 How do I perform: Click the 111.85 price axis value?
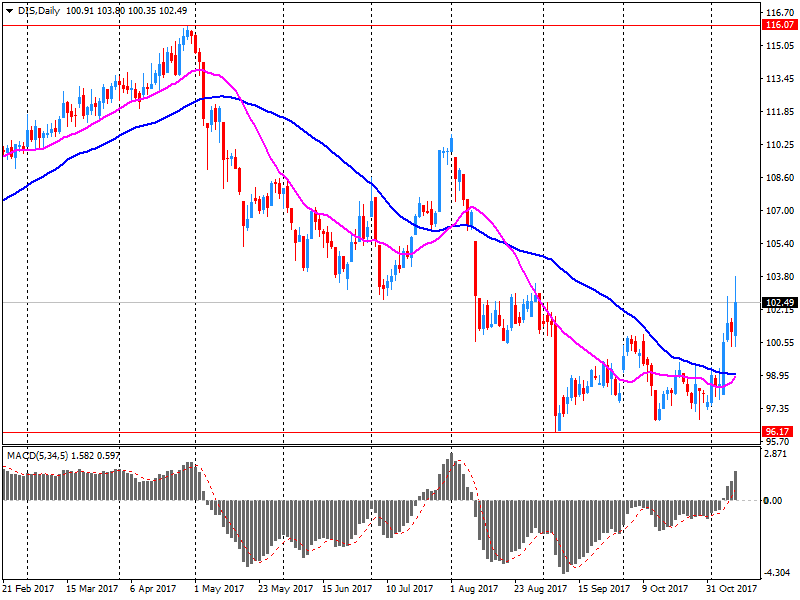click(x=780, y=112)
